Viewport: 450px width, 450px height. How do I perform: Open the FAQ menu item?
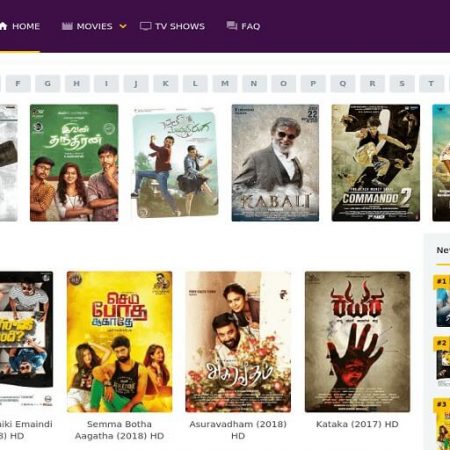click(243, 26)
